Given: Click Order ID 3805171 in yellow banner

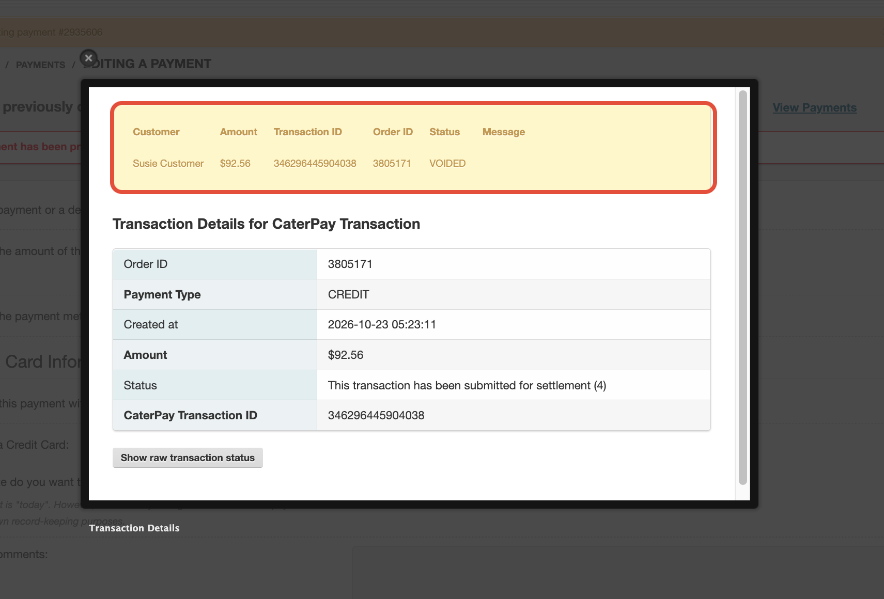Looking at the screenshot, I should 392,163.
